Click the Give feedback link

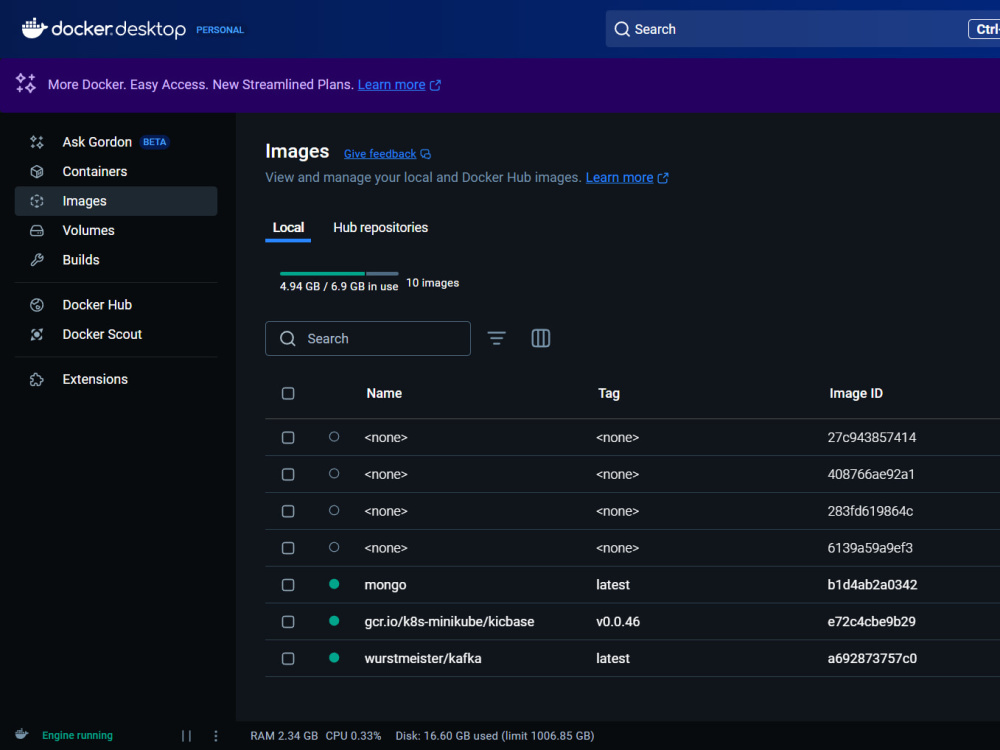[x=380, y=154]
